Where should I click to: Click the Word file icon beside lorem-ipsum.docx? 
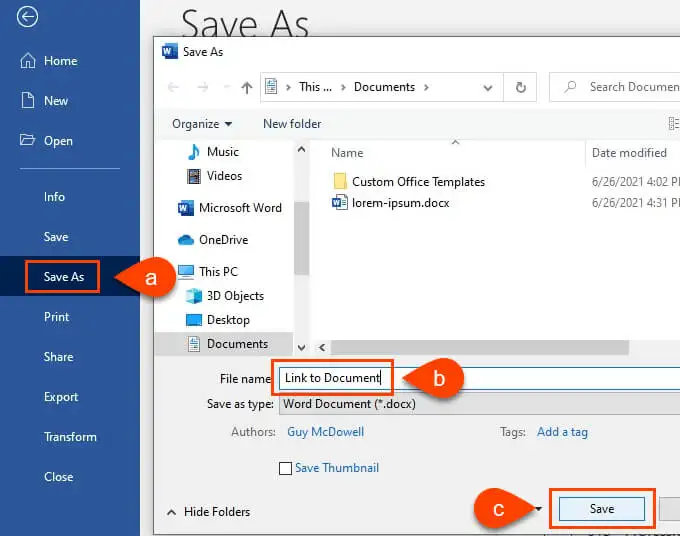point(340,203)
